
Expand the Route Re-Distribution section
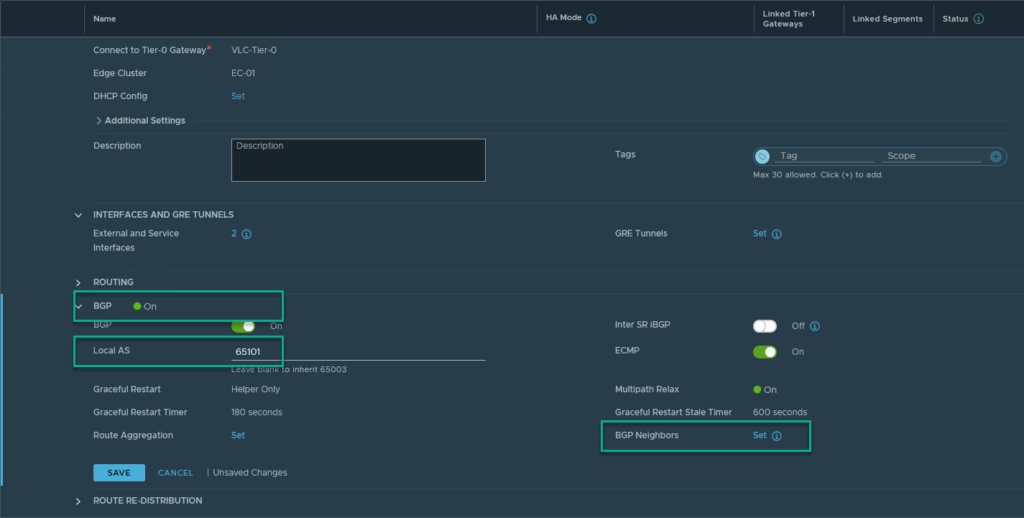(78, 501)
